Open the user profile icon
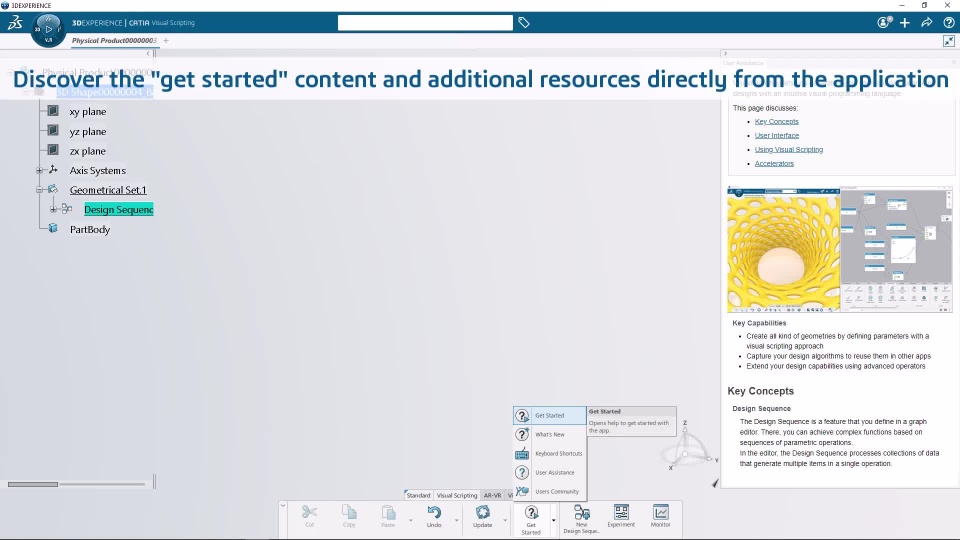Screen dimensions: 960x540 click(x=885, y=23)
